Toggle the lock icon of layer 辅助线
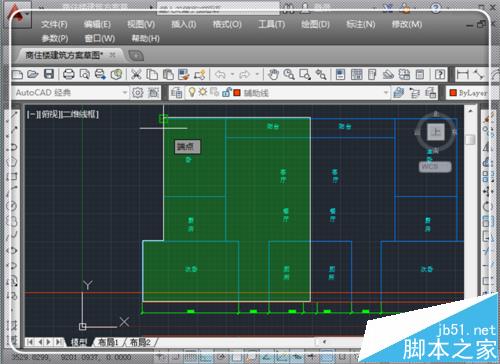The width and height of the screenshot is (500, 364). coord(226,92)
